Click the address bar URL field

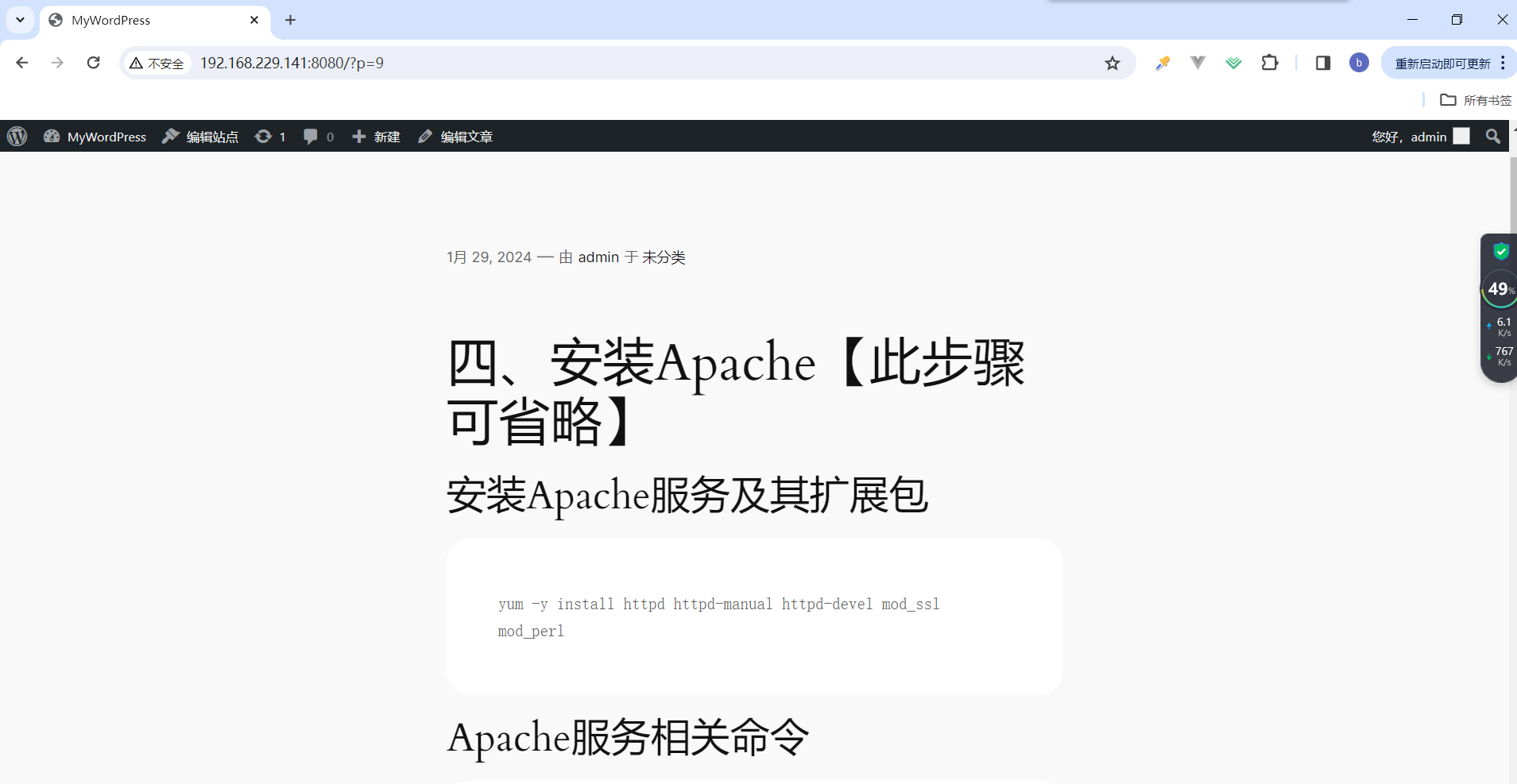click(x=628, y=63)
